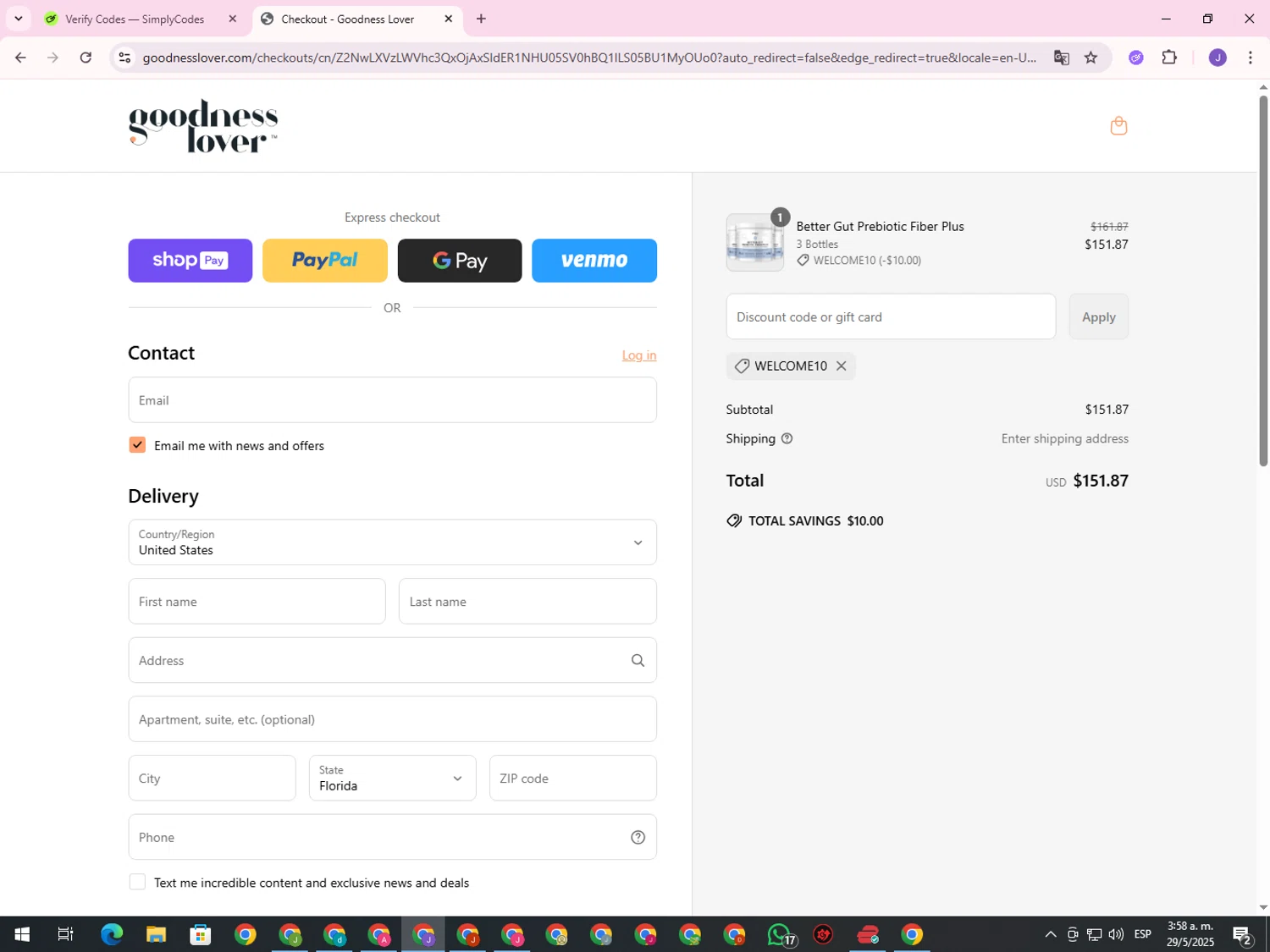Close the Verify Codes — SimplyCodes tab
Screen dimensions: 1270x952
click(232, 19)
